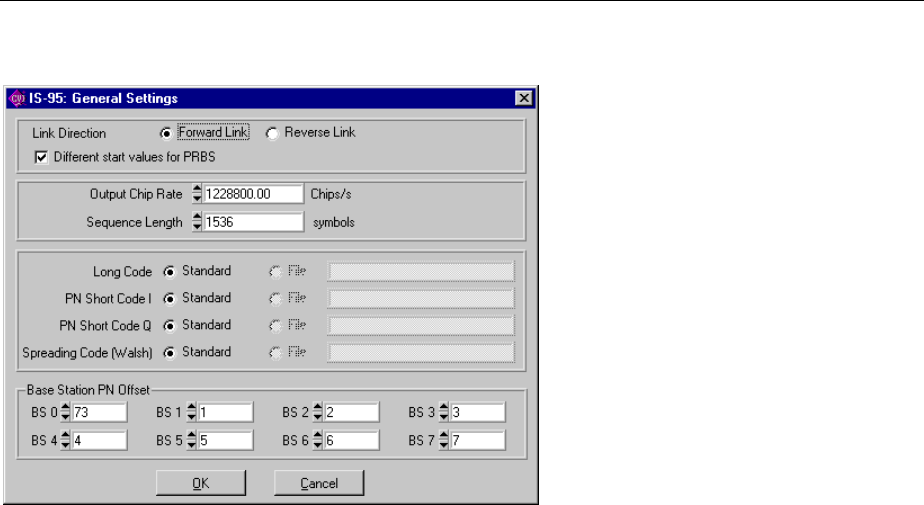This screenshot has width=924, height=505.
Task: Click the BS 3 PN offset field
Action: click(477, 412)
